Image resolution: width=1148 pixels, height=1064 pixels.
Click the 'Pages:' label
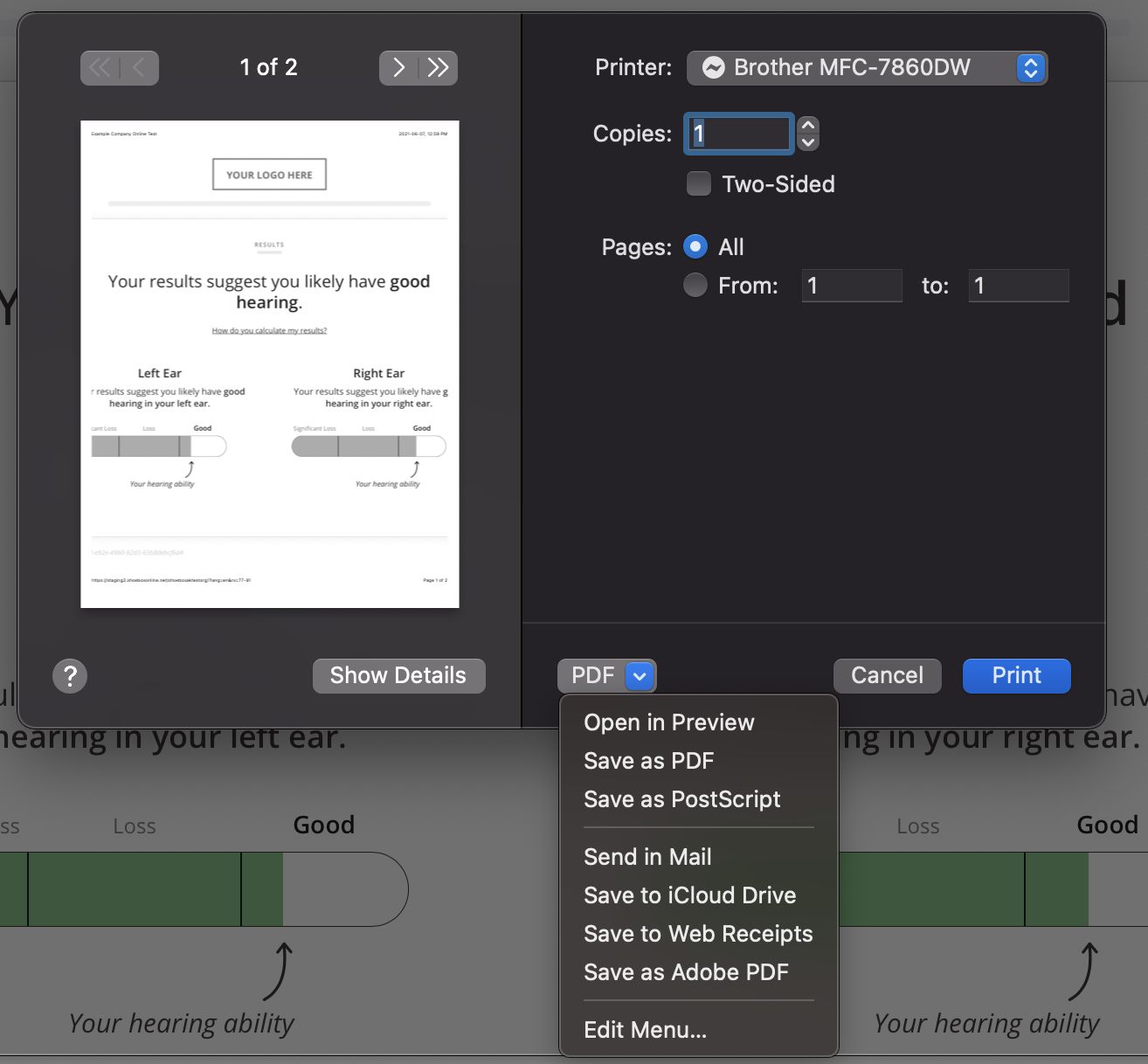[637, 247]
